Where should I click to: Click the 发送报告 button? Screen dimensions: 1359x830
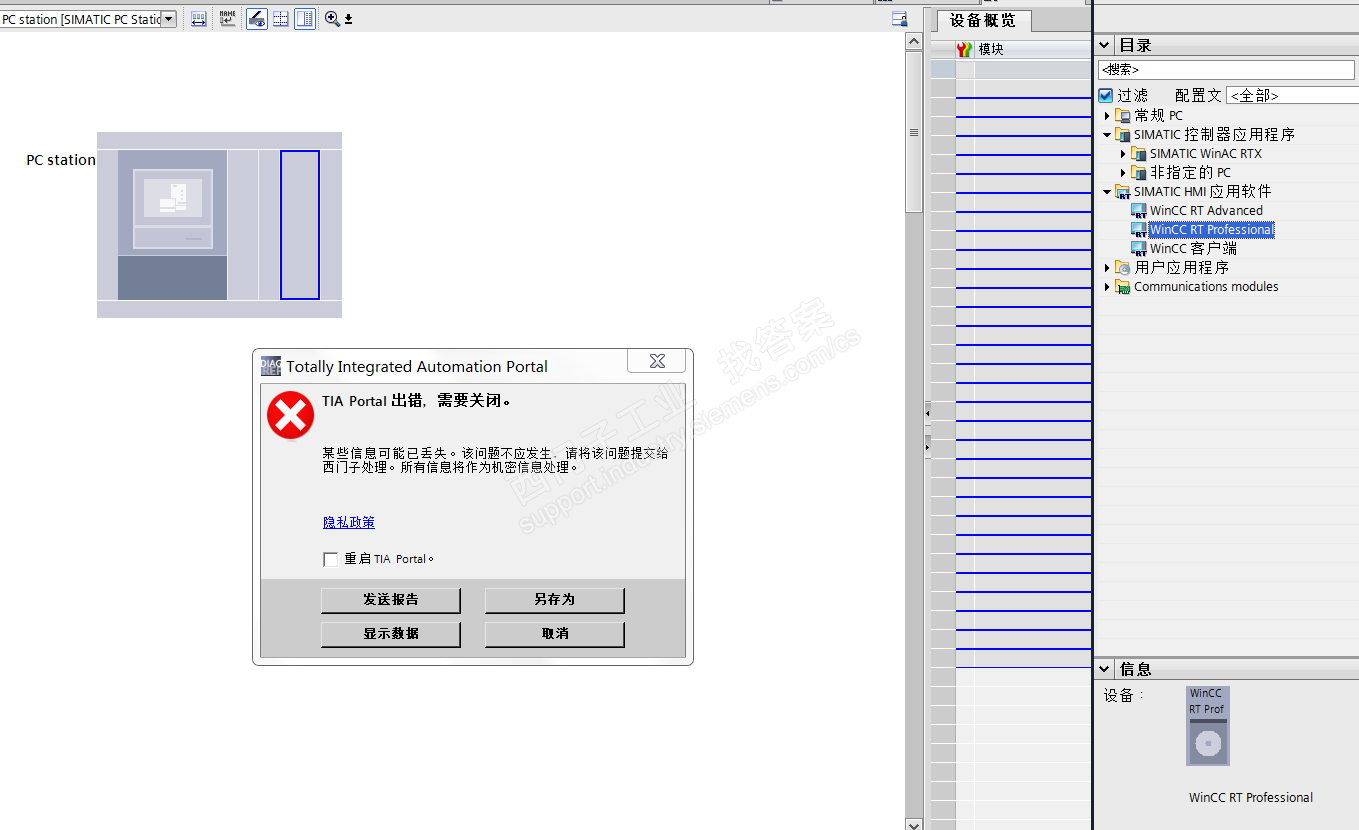pos(391,600)
